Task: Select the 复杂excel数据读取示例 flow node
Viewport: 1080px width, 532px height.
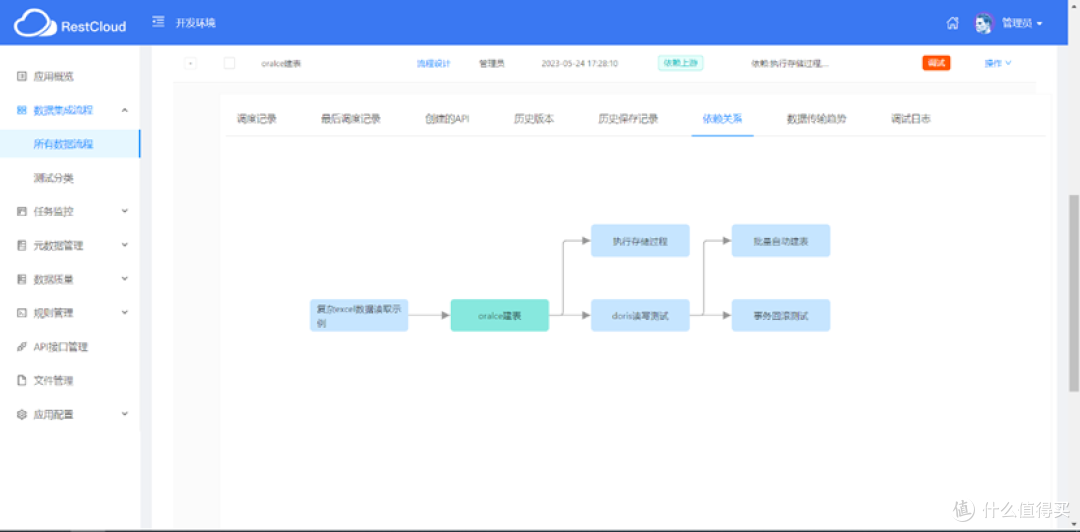Action: [359, 315]
